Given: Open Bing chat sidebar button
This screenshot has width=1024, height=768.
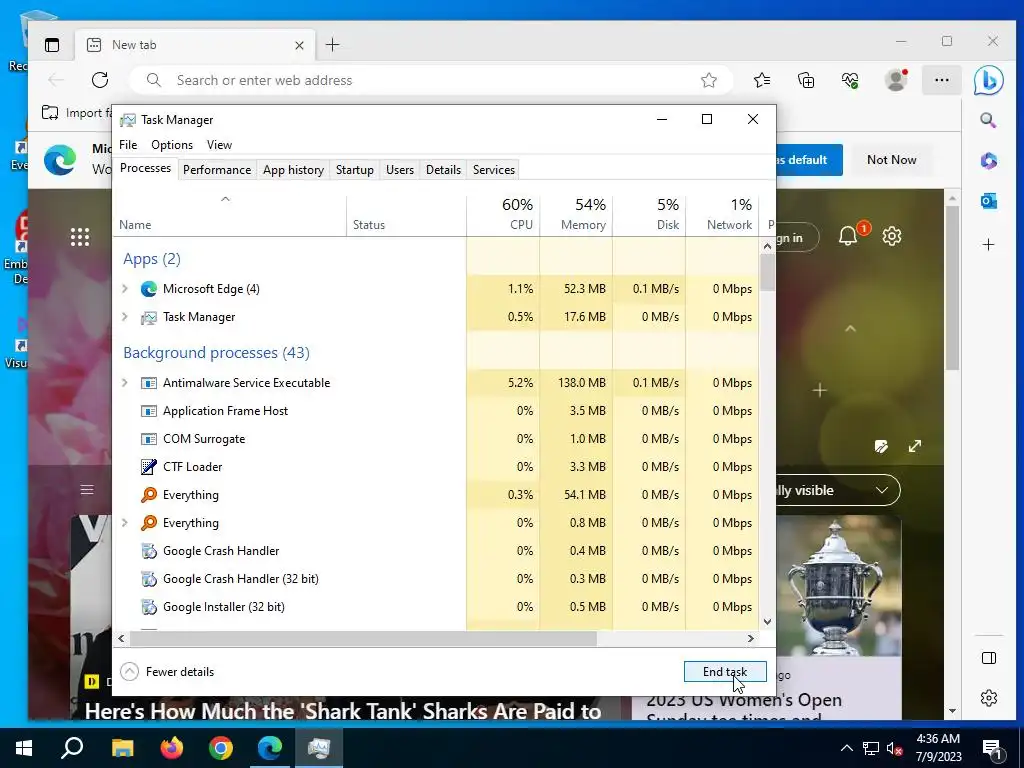Looking at the screenshot, I should 988,80.
